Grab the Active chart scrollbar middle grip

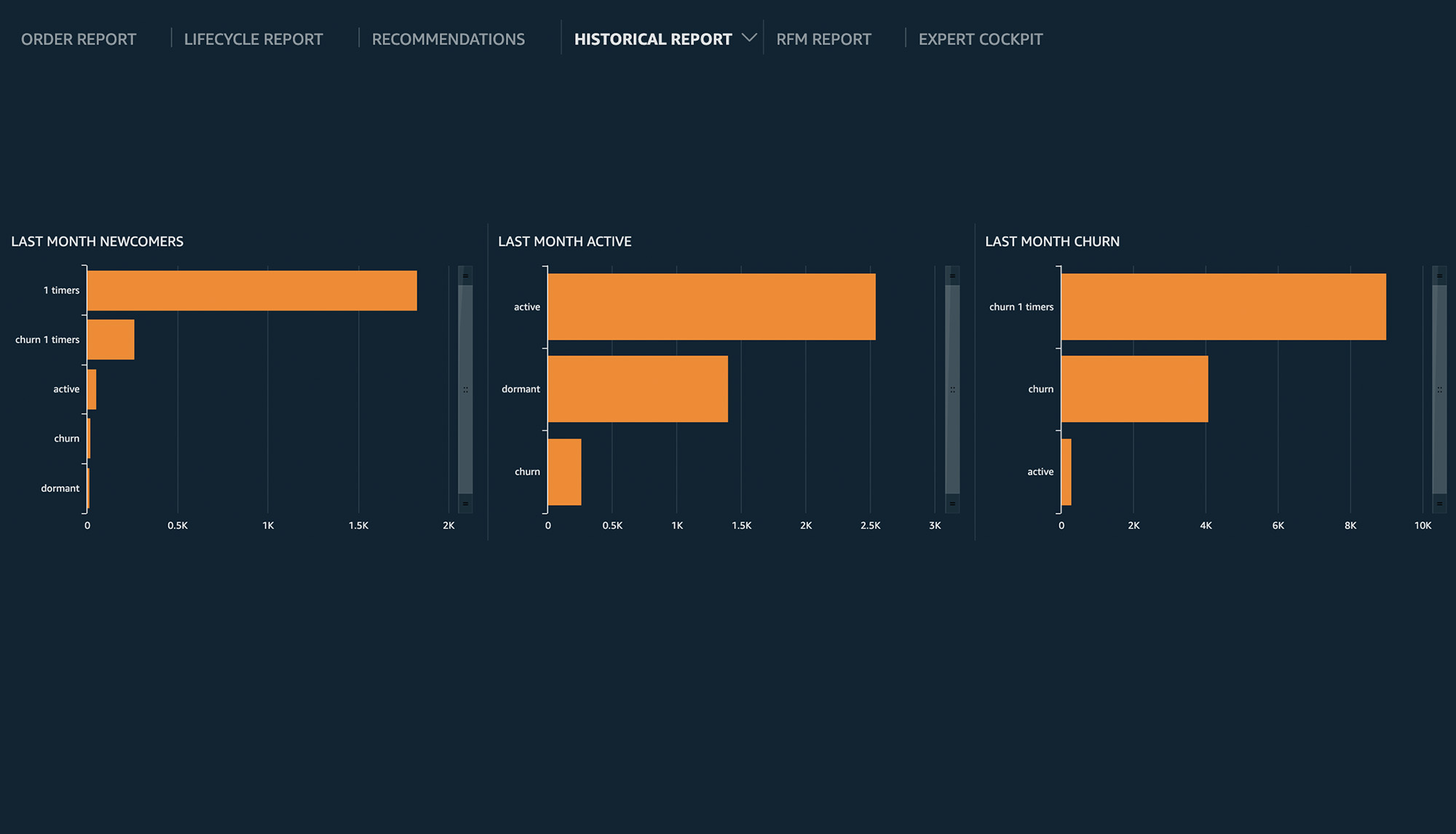[x=952, y=390]
